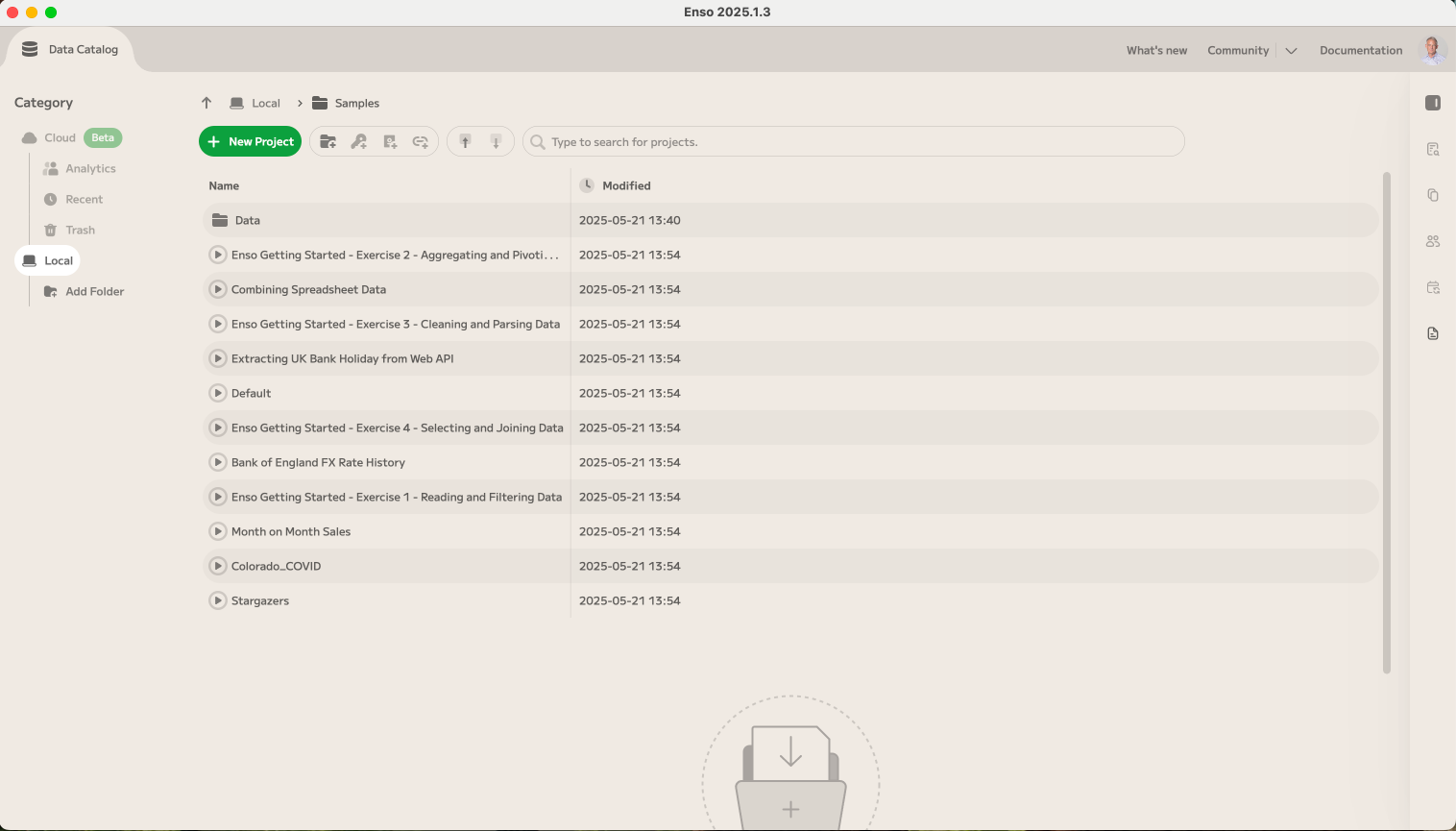Click the vertical scrollbar of the project list
Screen dimensions: 1456x831
click(1386, 423)
